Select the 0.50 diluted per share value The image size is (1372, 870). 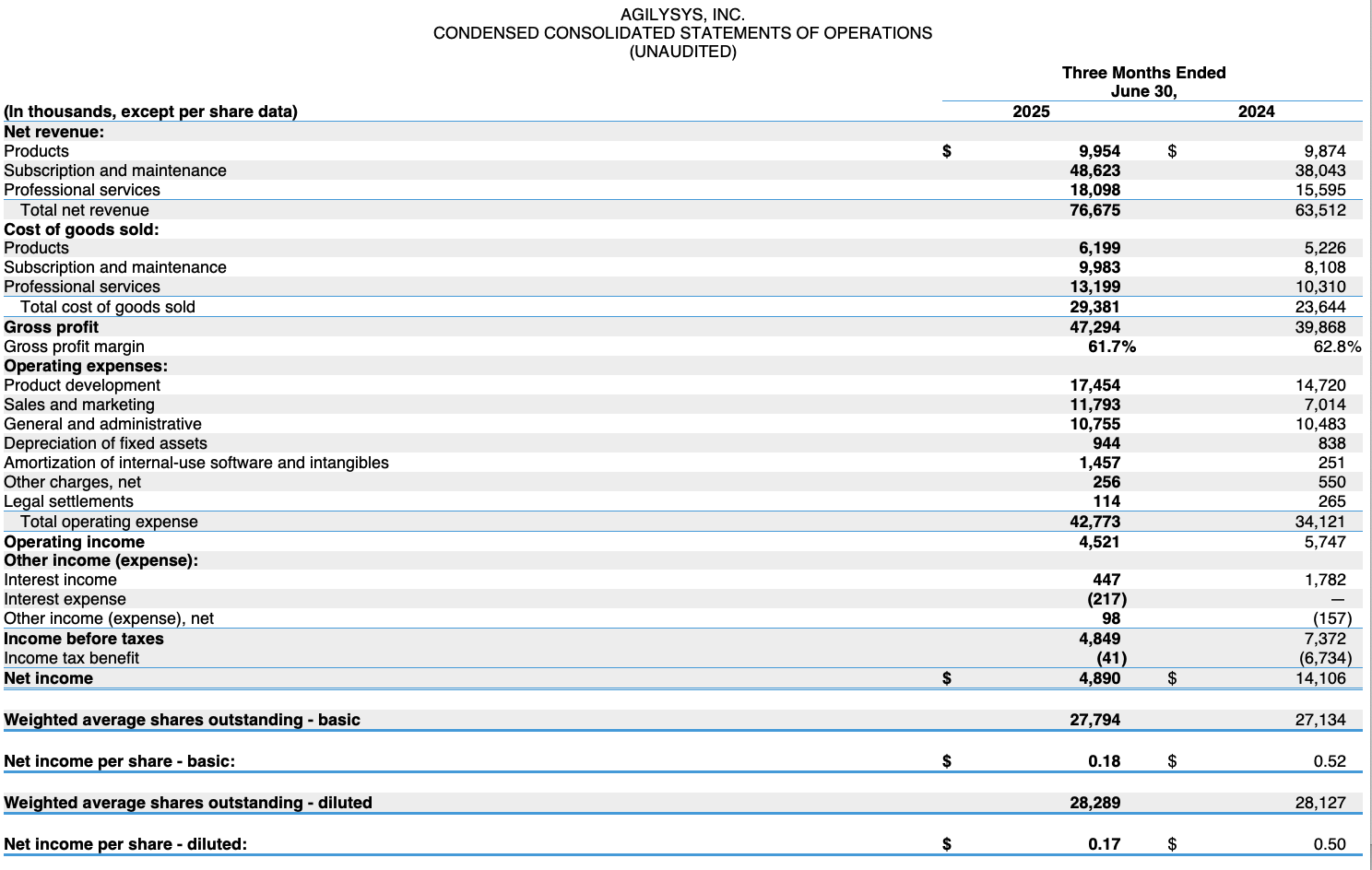1330,844
